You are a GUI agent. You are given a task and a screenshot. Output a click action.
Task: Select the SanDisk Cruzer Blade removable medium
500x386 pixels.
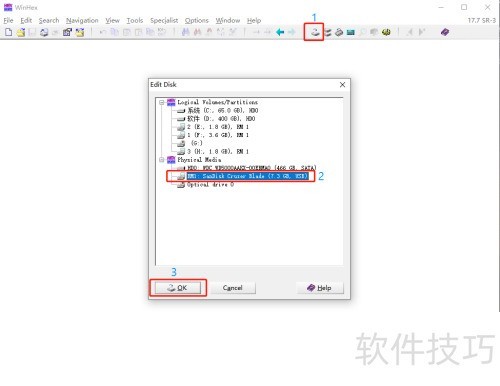tap(247, 176)
